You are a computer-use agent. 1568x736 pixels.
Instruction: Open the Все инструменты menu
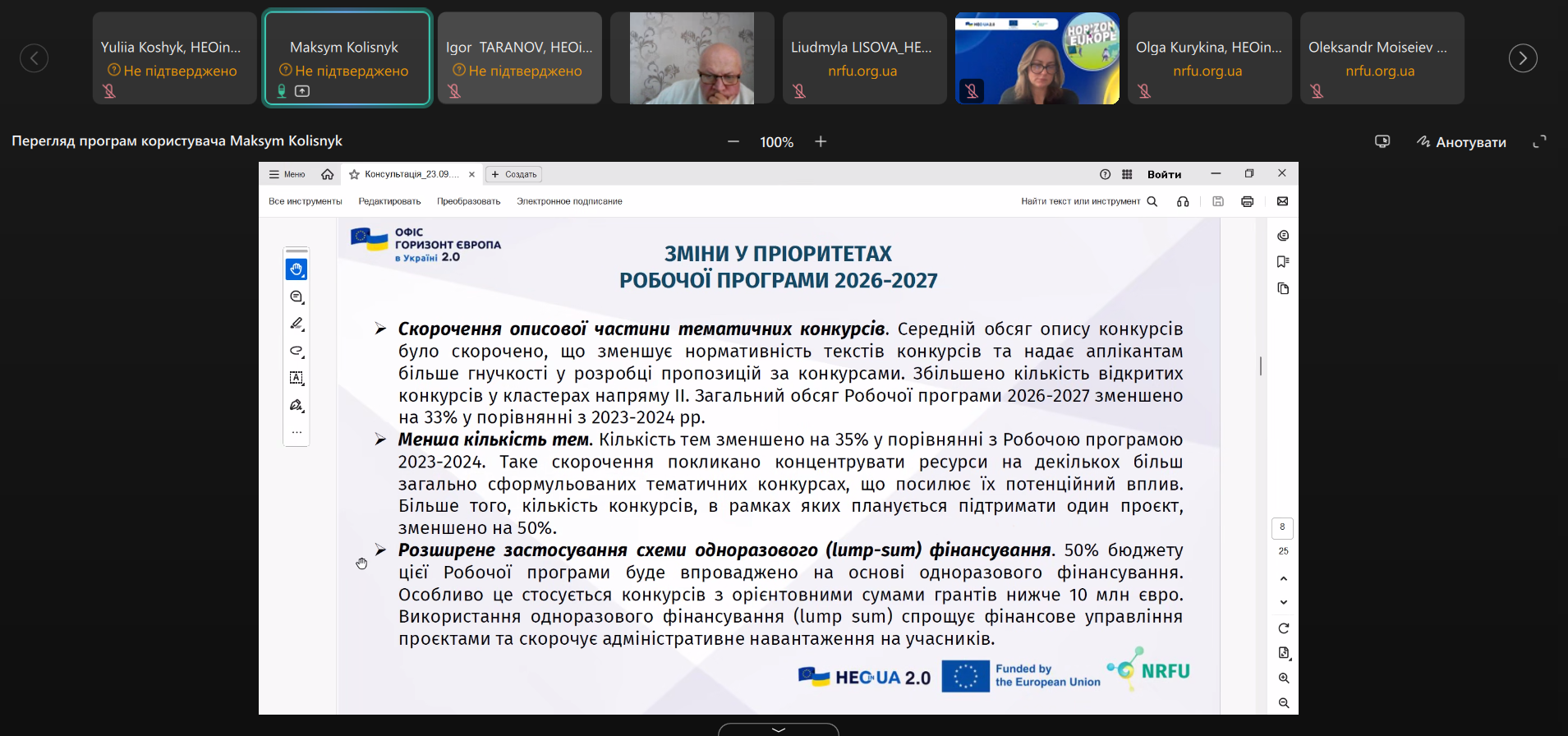306,201
